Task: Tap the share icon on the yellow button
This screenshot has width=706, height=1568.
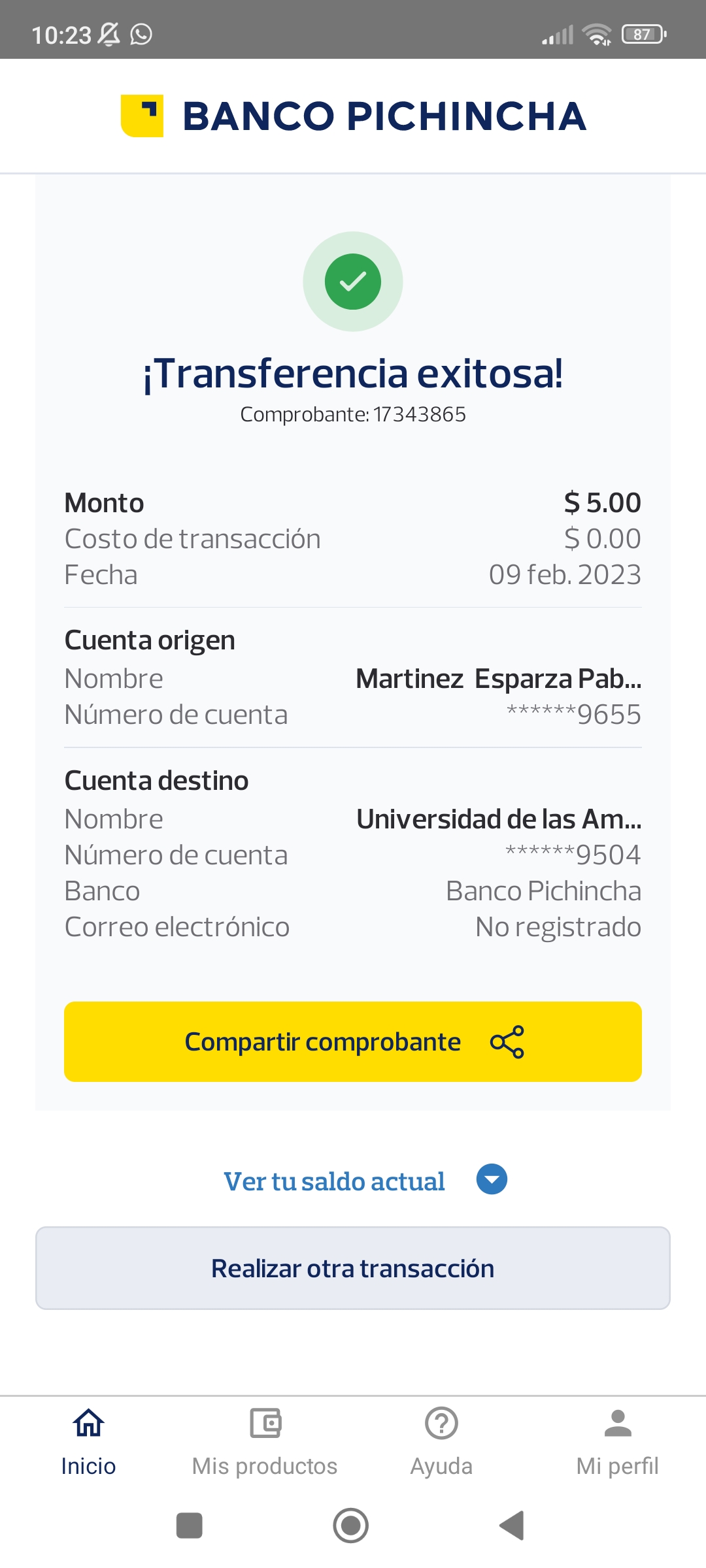Action: click(507, 1041)
